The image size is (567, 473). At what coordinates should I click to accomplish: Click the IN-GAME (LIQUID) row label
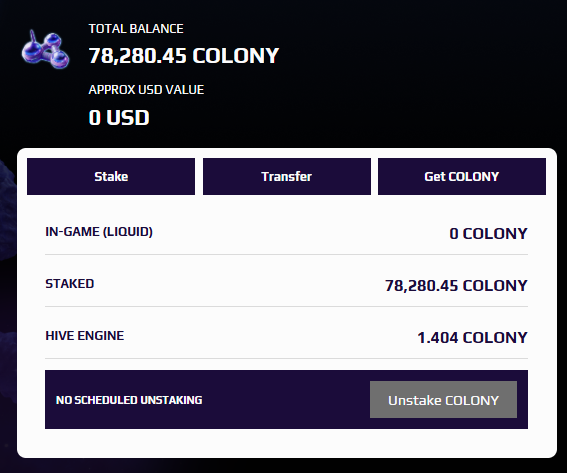99,231
